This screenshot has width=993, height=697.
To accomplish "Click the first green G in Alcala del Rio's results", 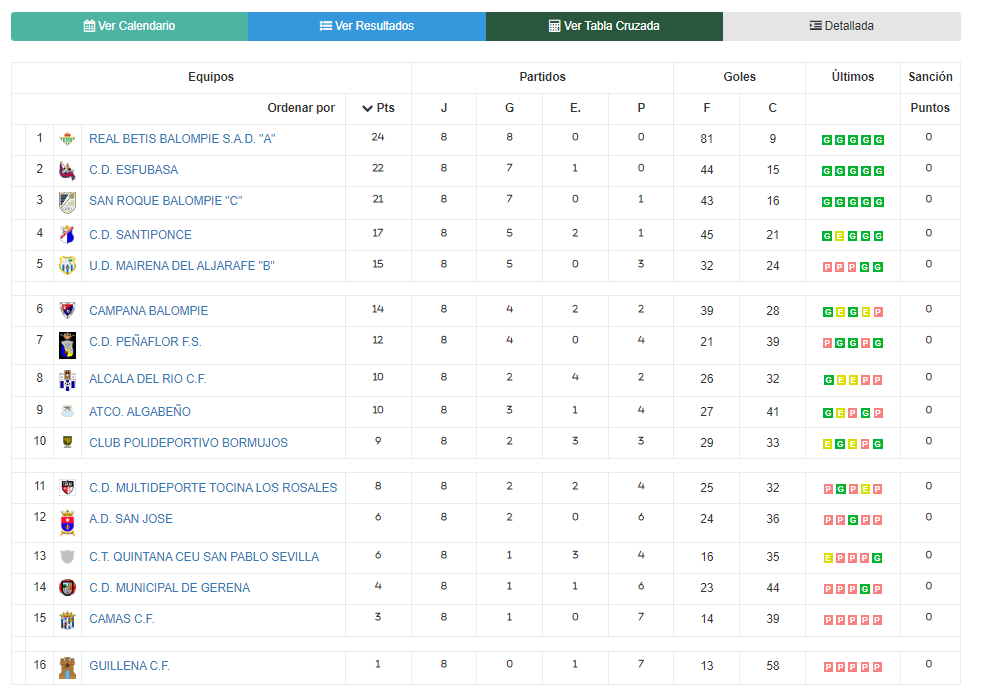I will (828, 380).
